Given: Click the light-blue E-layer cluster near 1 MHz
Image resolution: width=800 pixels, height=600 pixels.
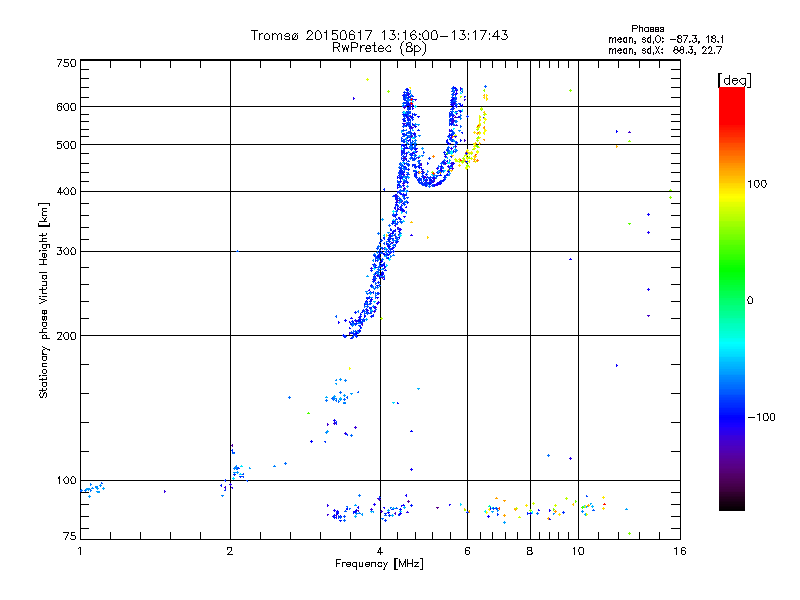Looking at the screenshot, I should [93, 489].
